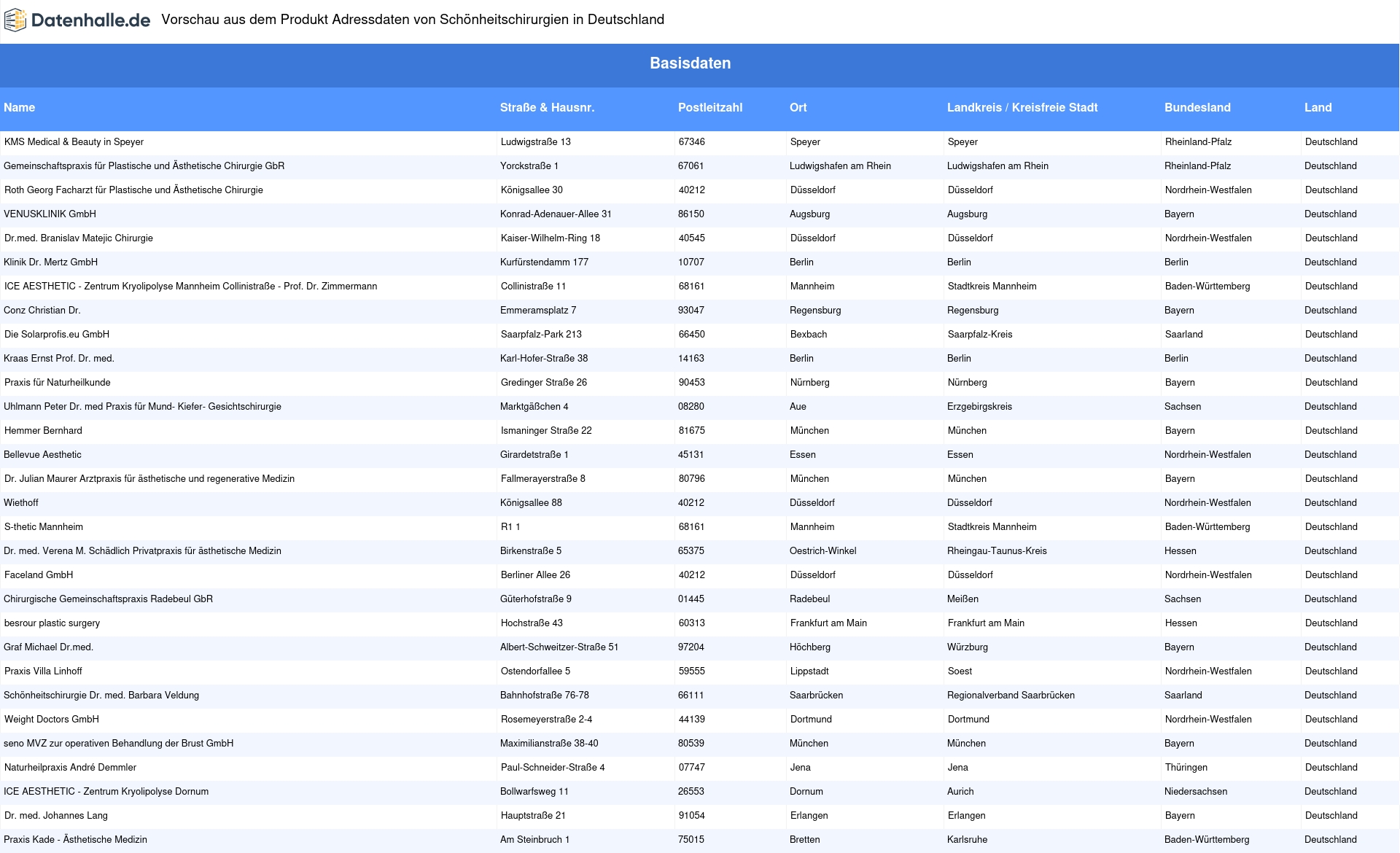Click the Basisdaten section header
Image resolution: width=1400 pixels, height=853 pixels.
(690, 63)
